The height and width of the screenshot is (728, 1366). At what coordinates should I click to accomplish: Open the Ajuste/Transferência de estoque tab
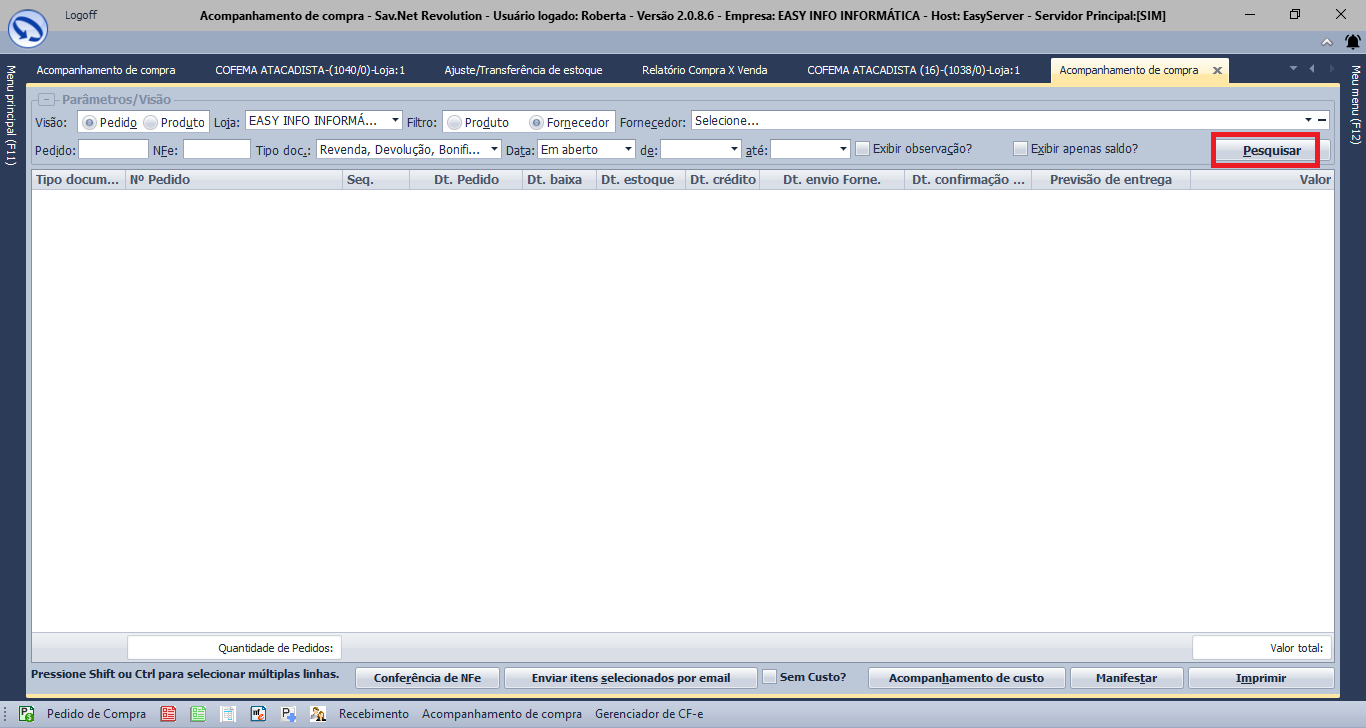[x=523, y=71]
